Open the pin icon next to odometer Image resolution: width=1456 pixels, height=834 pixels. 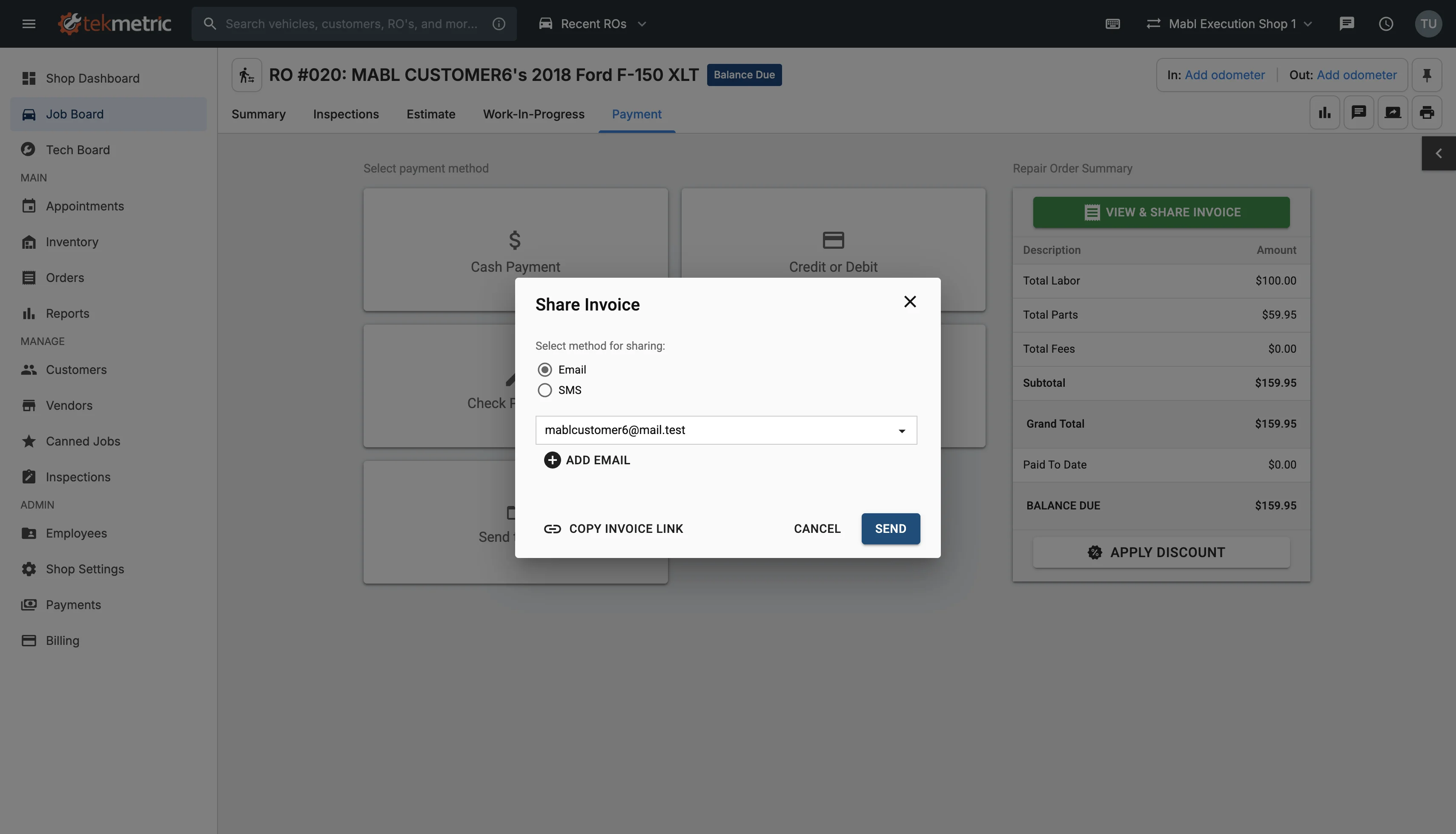tap(1426, 75)
